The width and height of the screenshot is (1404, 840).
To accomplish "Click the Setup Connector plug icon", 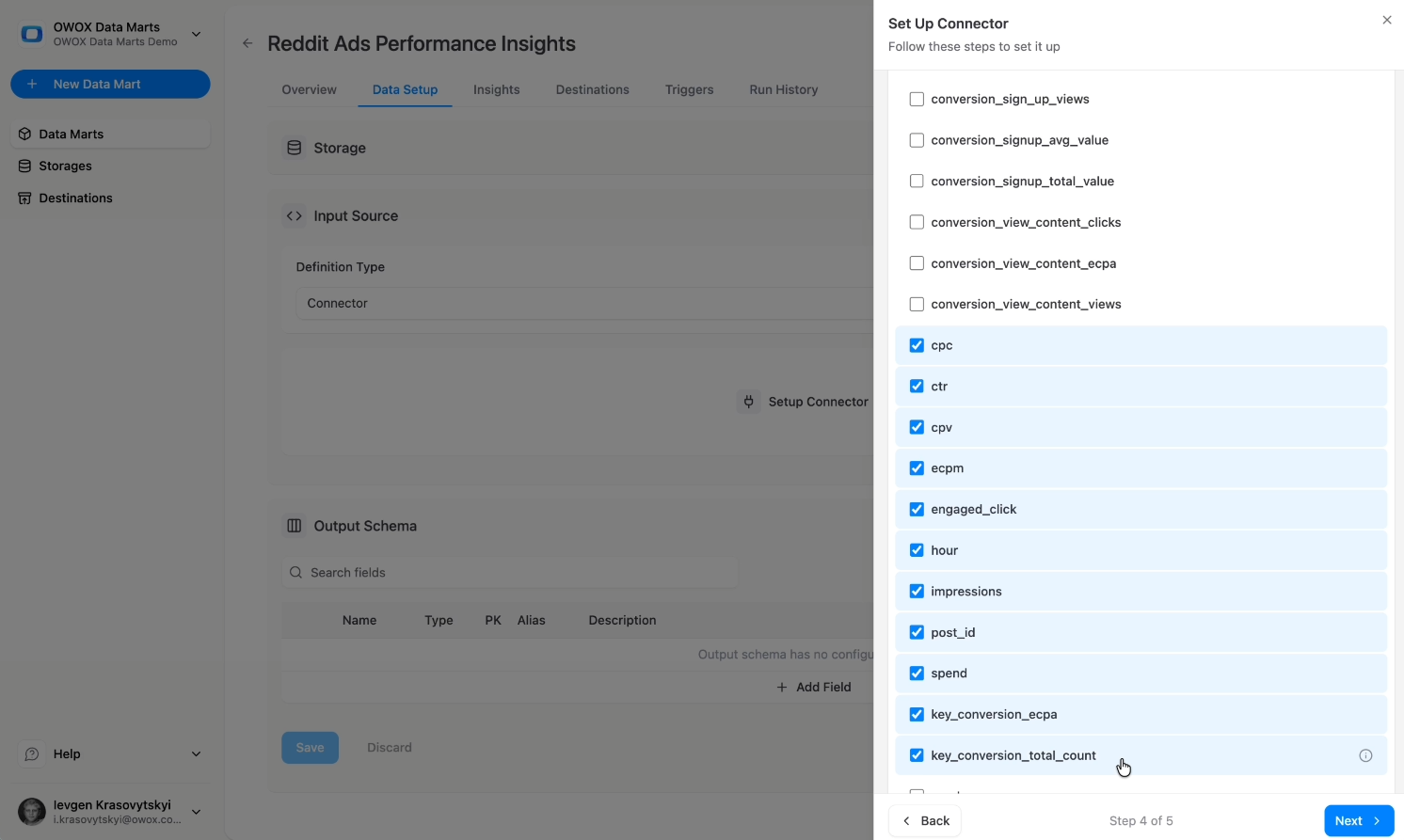I will tap(748, 402).
